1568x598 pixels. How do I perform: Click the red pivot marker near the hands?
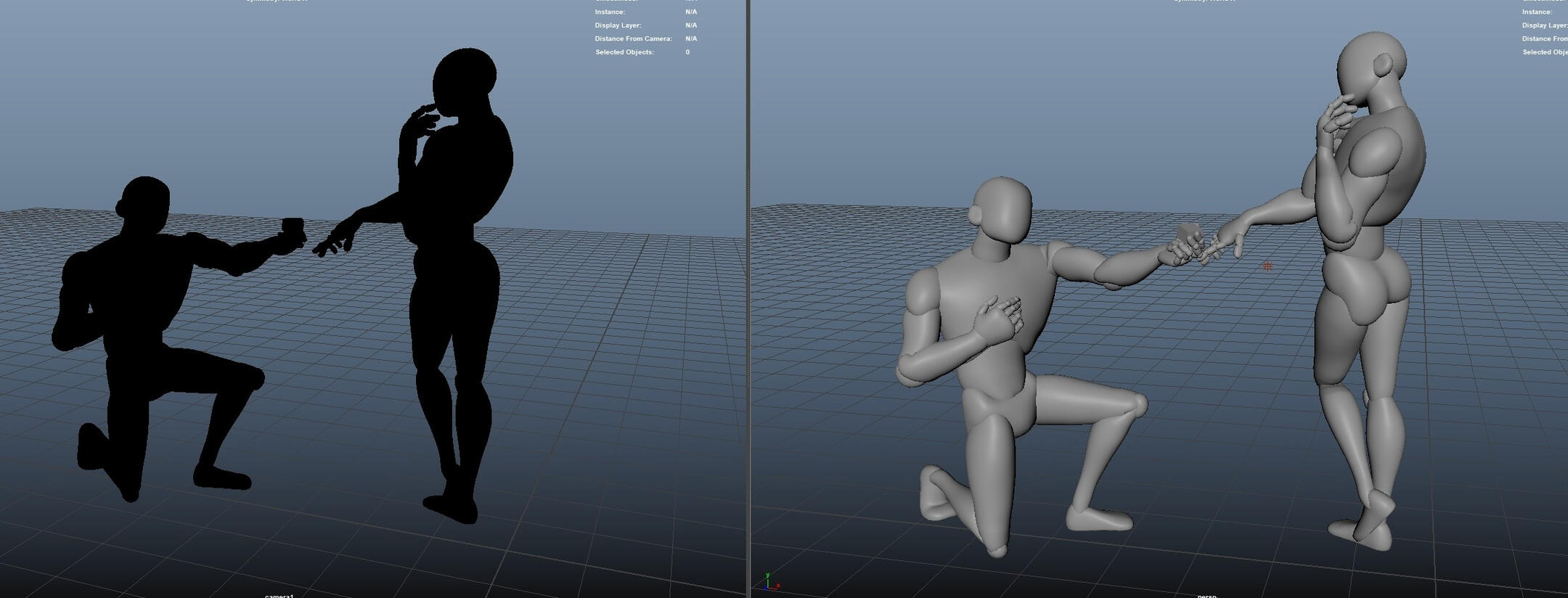point(1267,266)
